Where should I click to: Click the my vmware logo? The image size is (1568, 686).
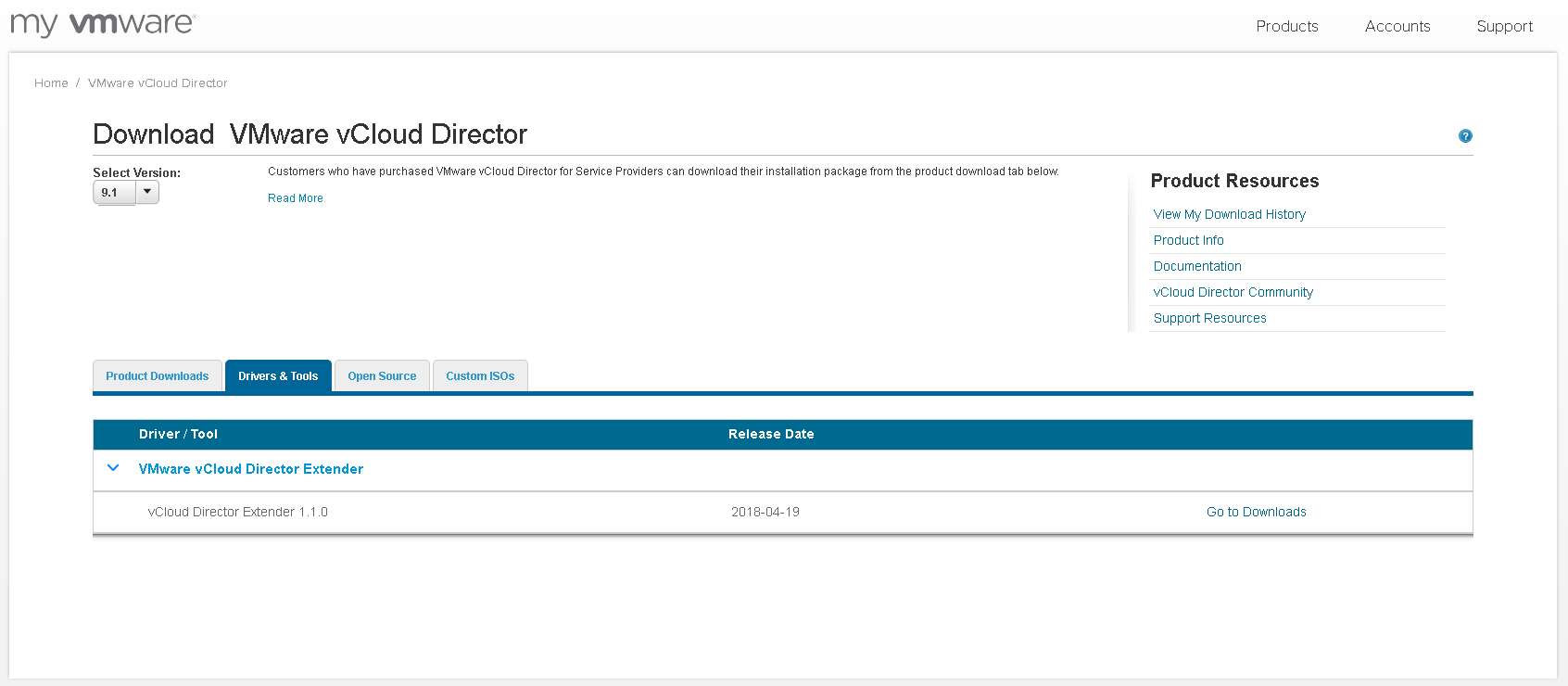(x=103, y=23)
